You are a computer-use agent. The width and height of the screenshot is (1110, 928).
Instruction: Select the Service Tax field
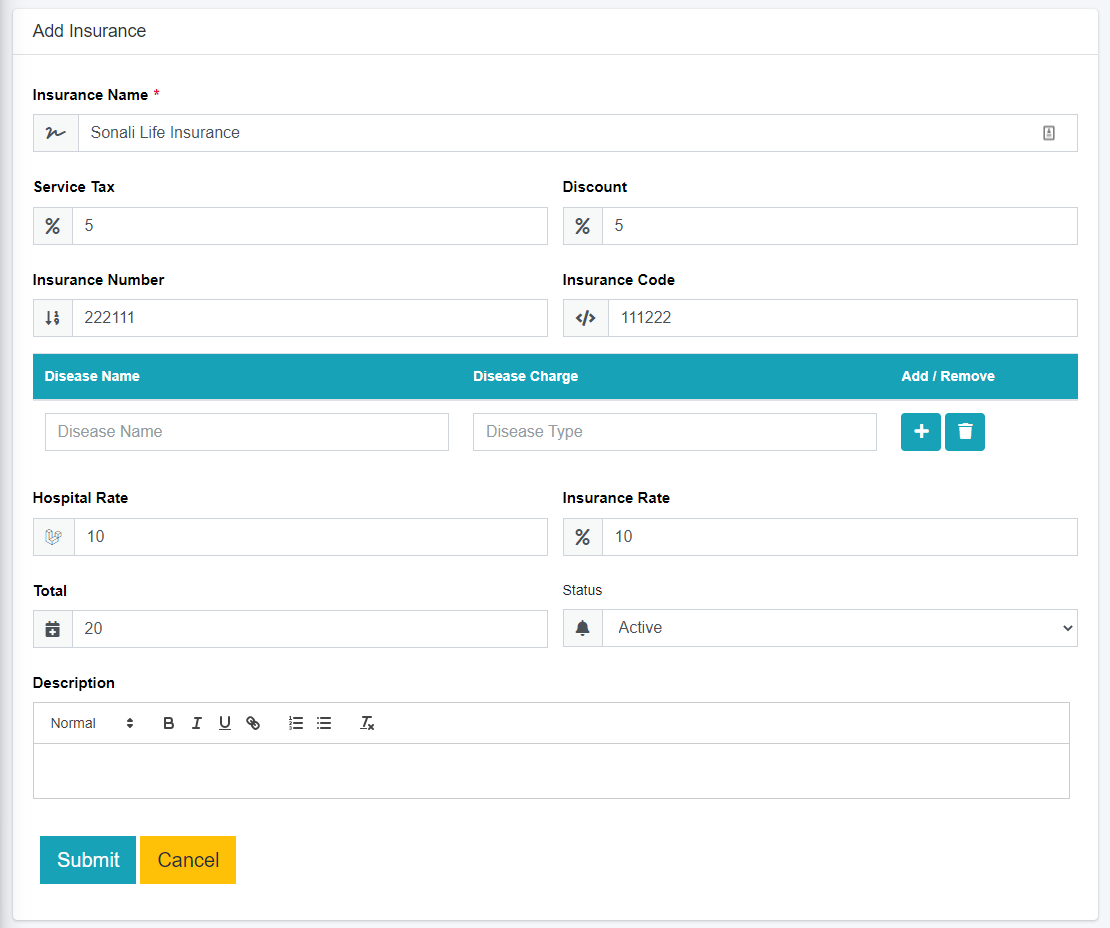(309, 226)
